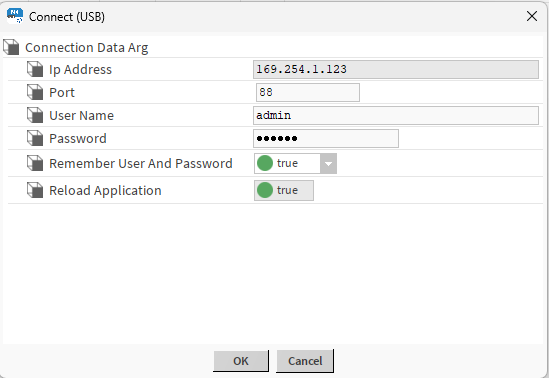This screenshot has width=549, height=378.
Task: Click the cube icon beside Connection Data Arg
Action: [11, 47]
